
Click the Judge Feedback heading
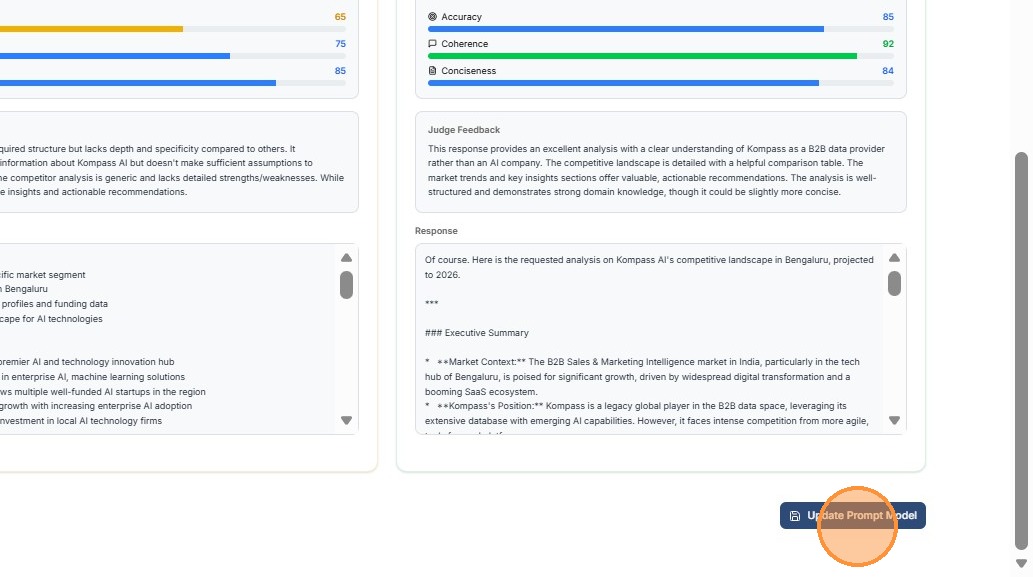[x=464, y=130]
